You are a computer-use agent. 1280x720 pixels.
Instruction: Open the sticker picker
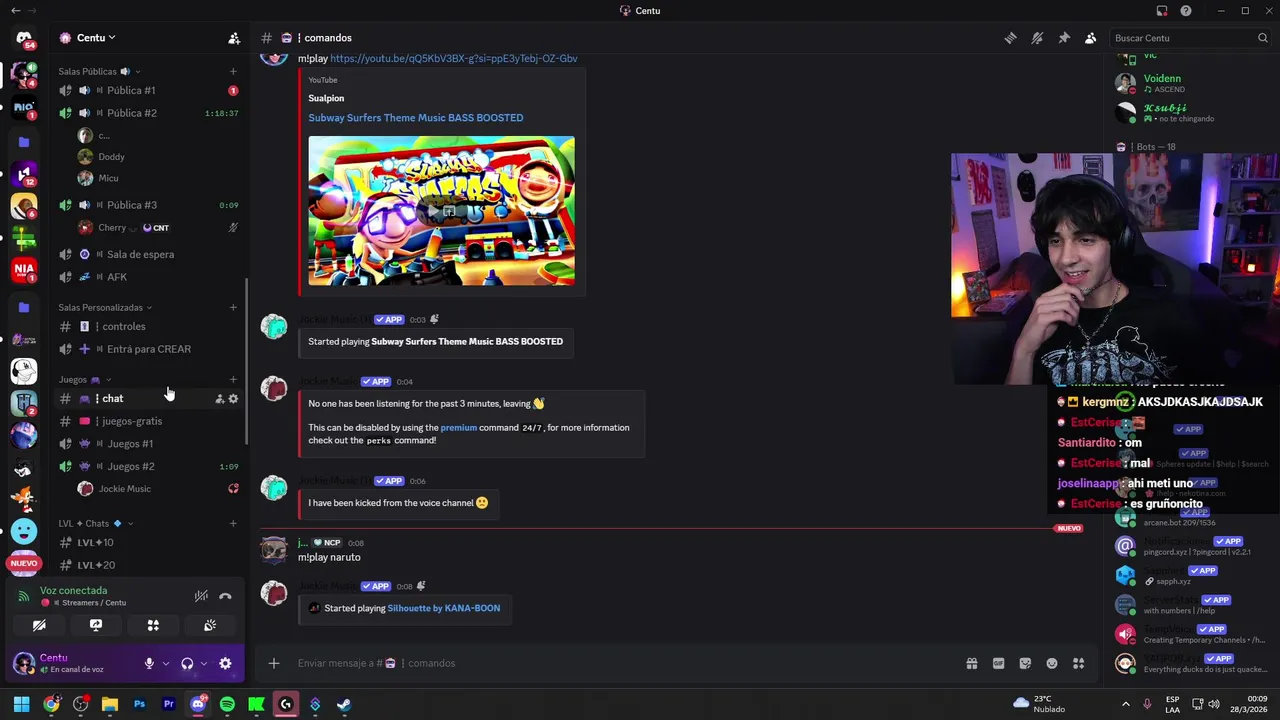(x=1025, y=663)
